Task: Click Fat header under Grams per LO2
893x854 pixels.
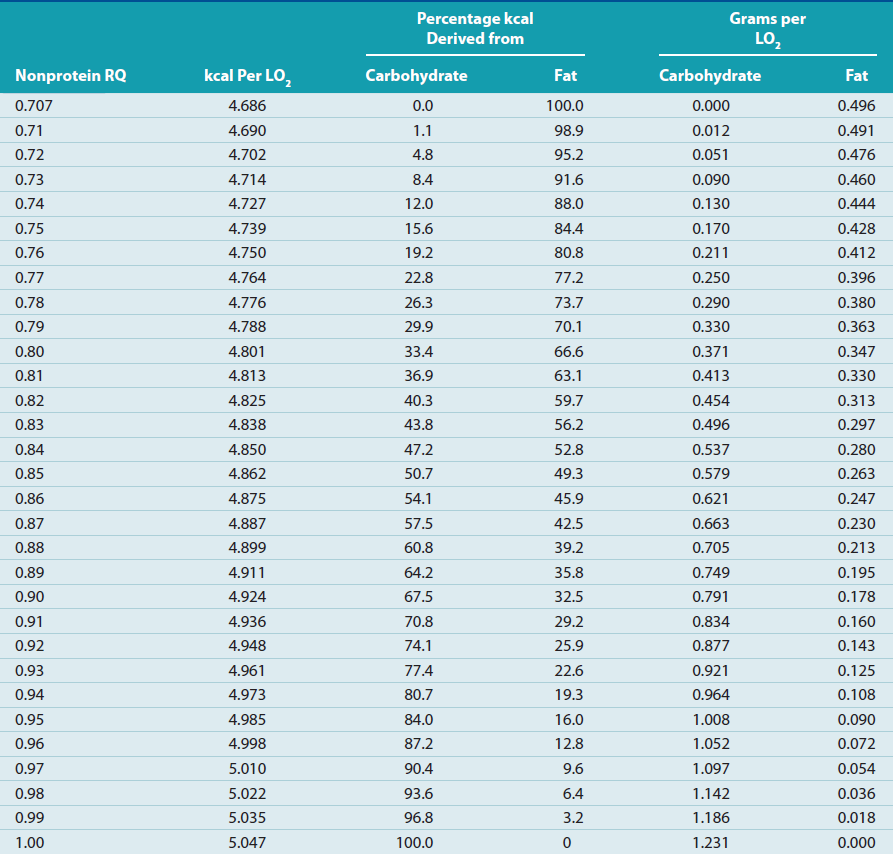Action: point(856,75)
